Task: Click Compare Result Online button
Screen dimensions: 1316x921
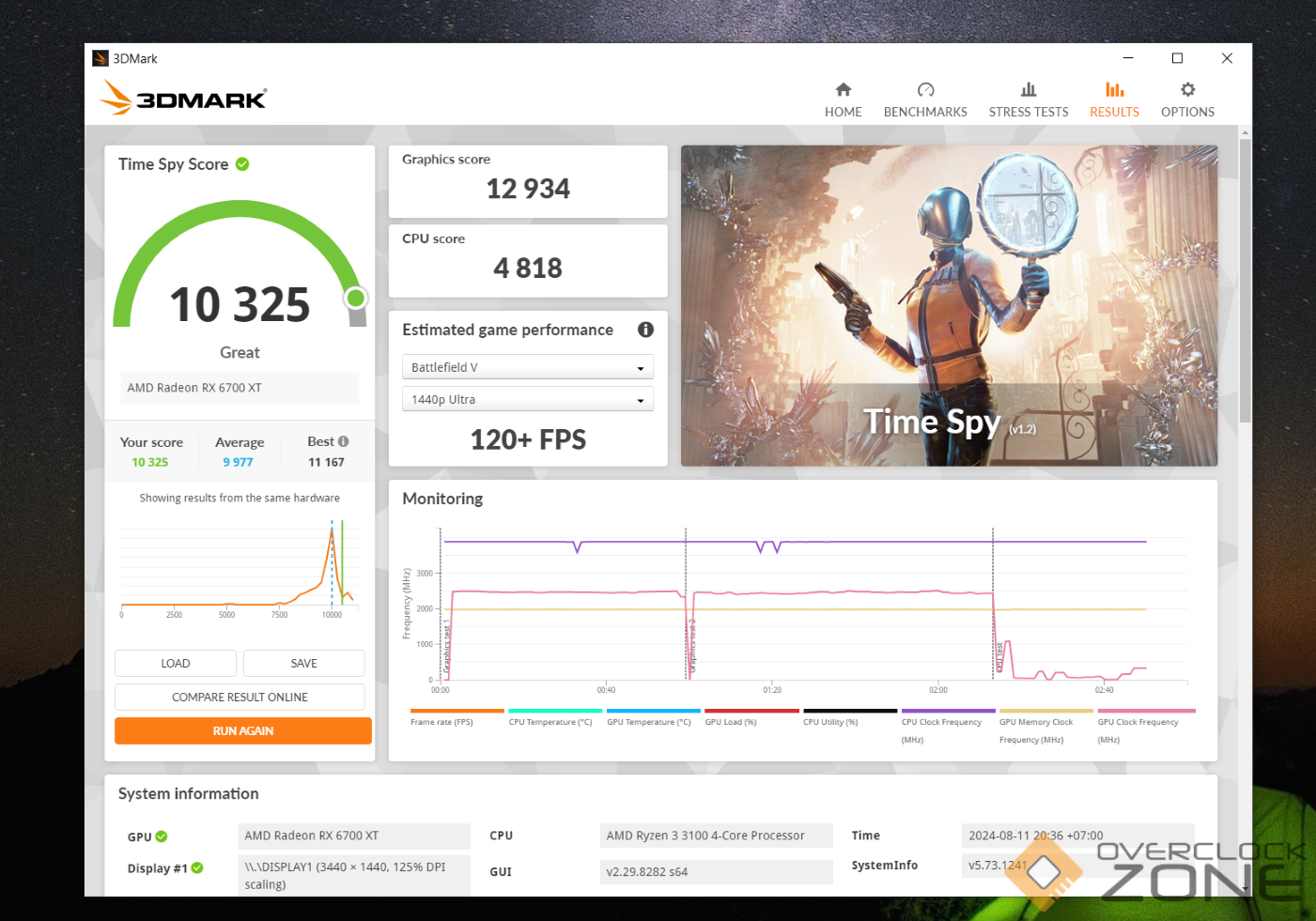Action: click(x=240, y=698)
